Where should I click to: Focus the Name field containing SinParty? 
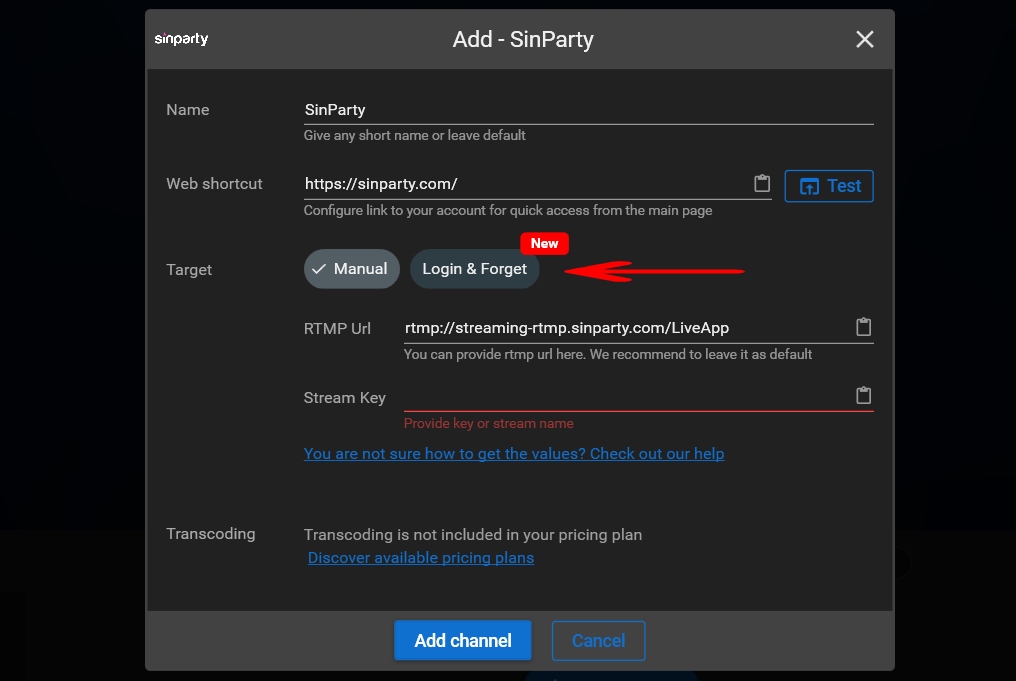pos(588,110)
